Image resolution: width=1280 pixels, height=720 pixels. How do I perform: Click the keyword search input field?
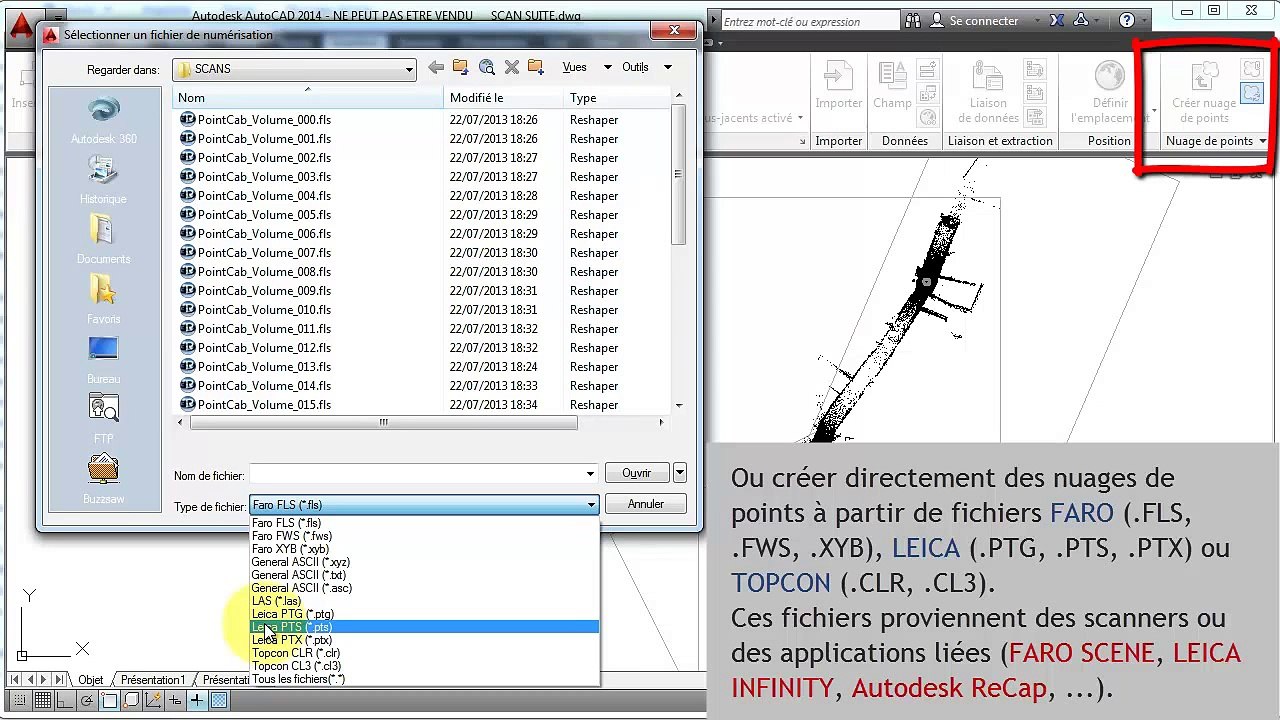click(x=810, y=21)
